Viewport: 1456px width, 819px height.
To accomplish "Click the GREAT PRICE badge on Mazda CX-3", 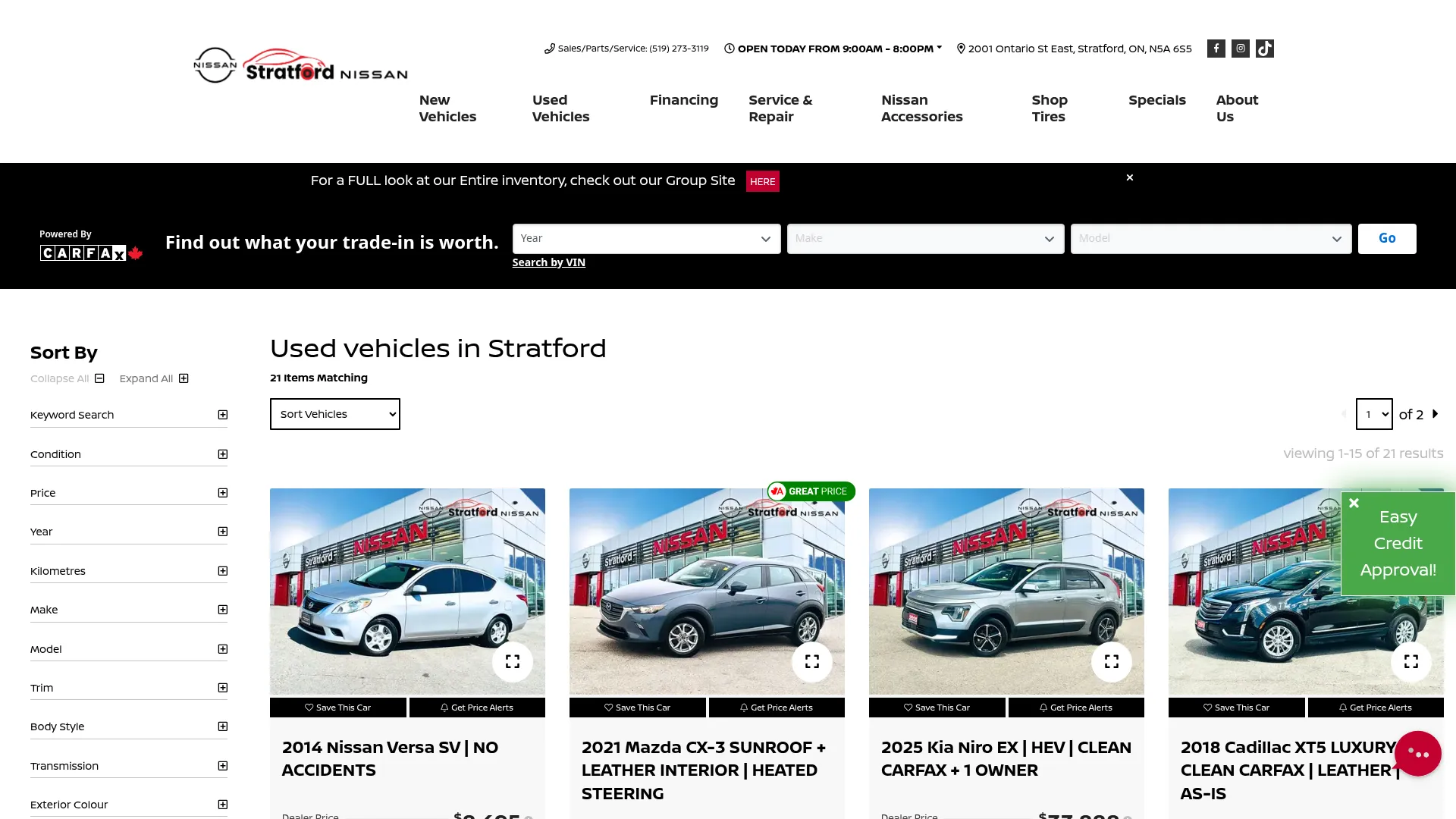I will tap(811, 491).
